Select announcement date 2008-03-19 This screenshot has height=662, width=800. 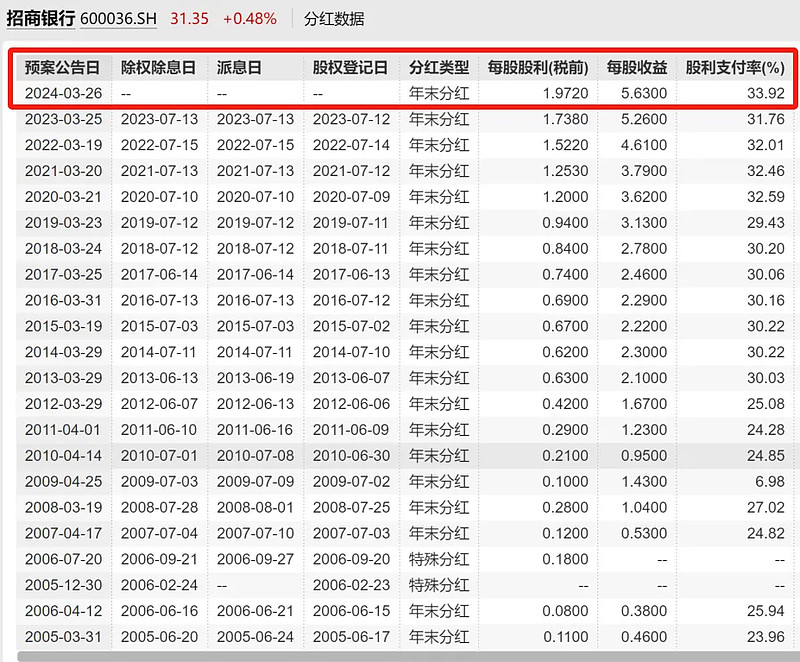(x=63, y=507)
